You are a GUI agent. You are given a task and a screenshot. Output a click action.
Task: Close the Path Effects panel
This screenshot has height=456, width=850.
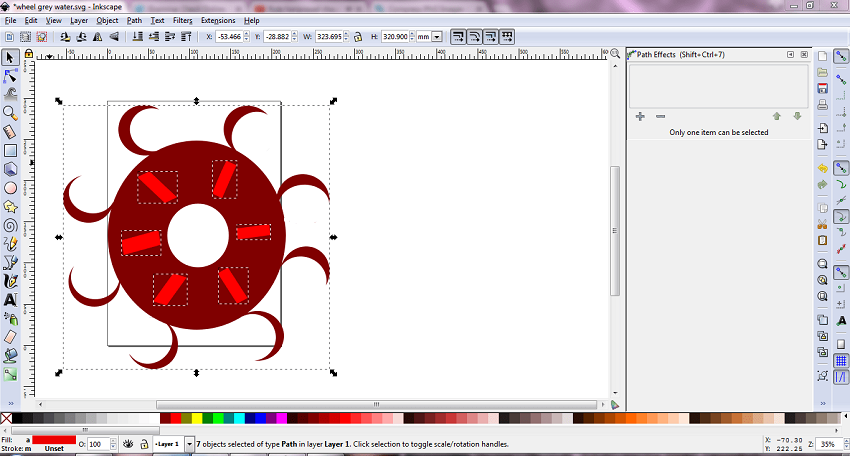(804, 54)
